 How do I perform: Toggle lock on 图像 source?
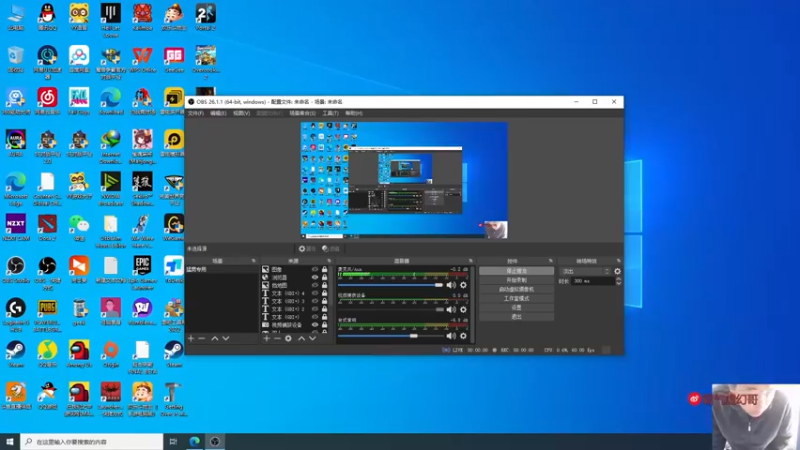[x=324, y=269]
